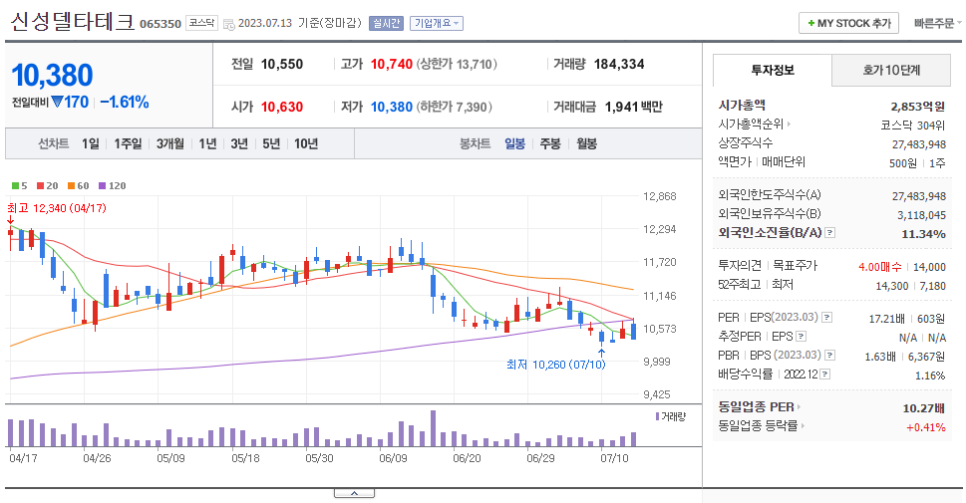Click the 고가 value 10,740
Image resolution: width=966 pixels, height=503 pixels.
coord(391,64)
